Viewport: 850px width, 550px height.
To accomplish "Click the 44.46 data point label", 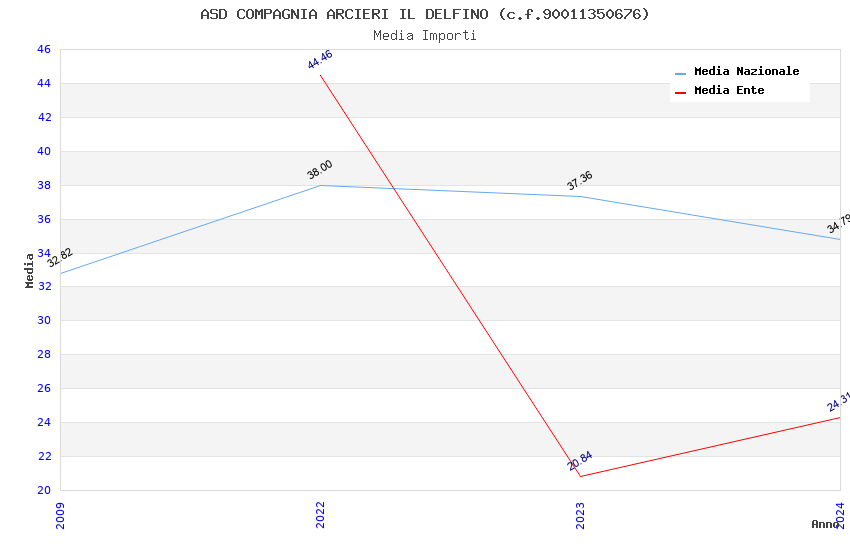I will pos(320,59).
